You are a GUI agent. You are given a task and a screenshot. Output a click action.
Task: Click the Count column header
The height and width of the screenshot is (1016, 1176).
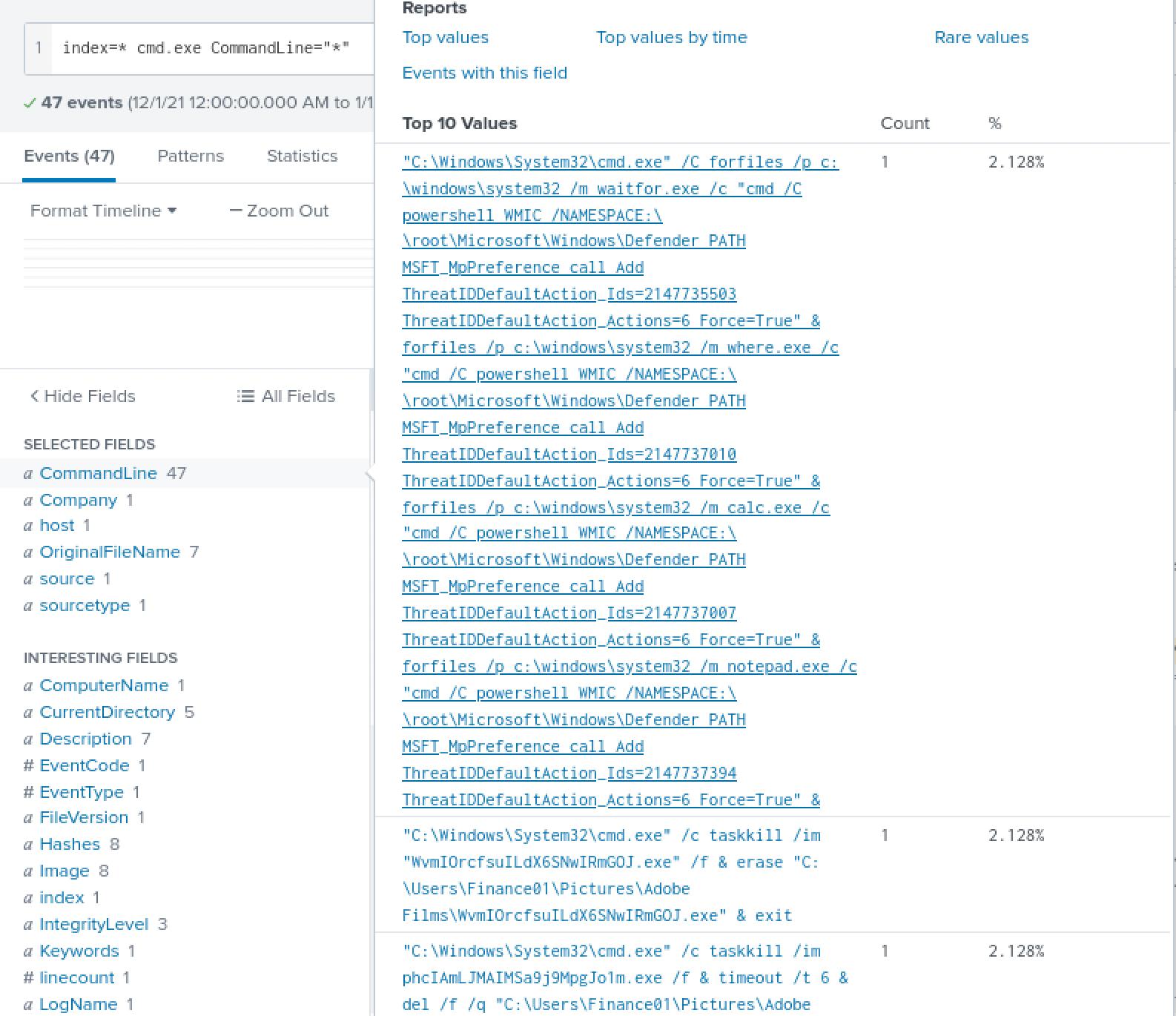[905, 123]
